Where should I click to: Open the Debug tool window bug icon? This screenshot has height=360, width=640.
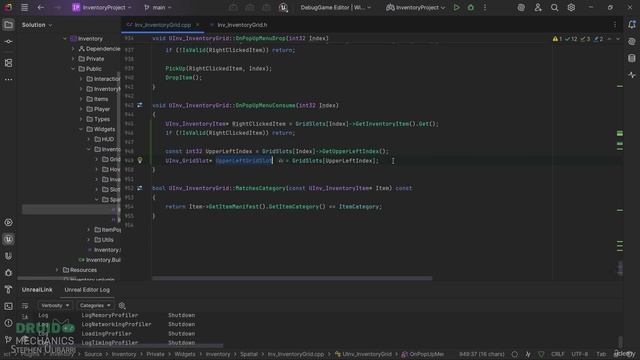8,273
